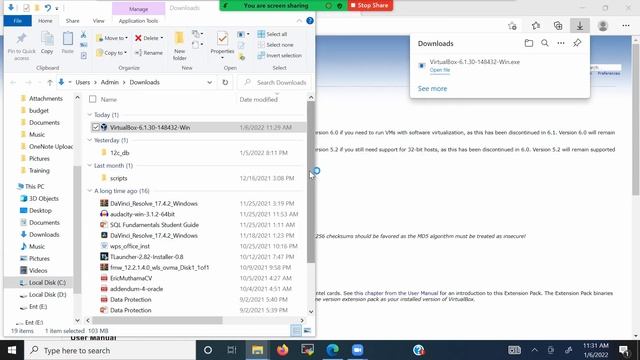Open the File menu tab
The height and width of the screenshot is (360, 640).
tap(18, 21)
